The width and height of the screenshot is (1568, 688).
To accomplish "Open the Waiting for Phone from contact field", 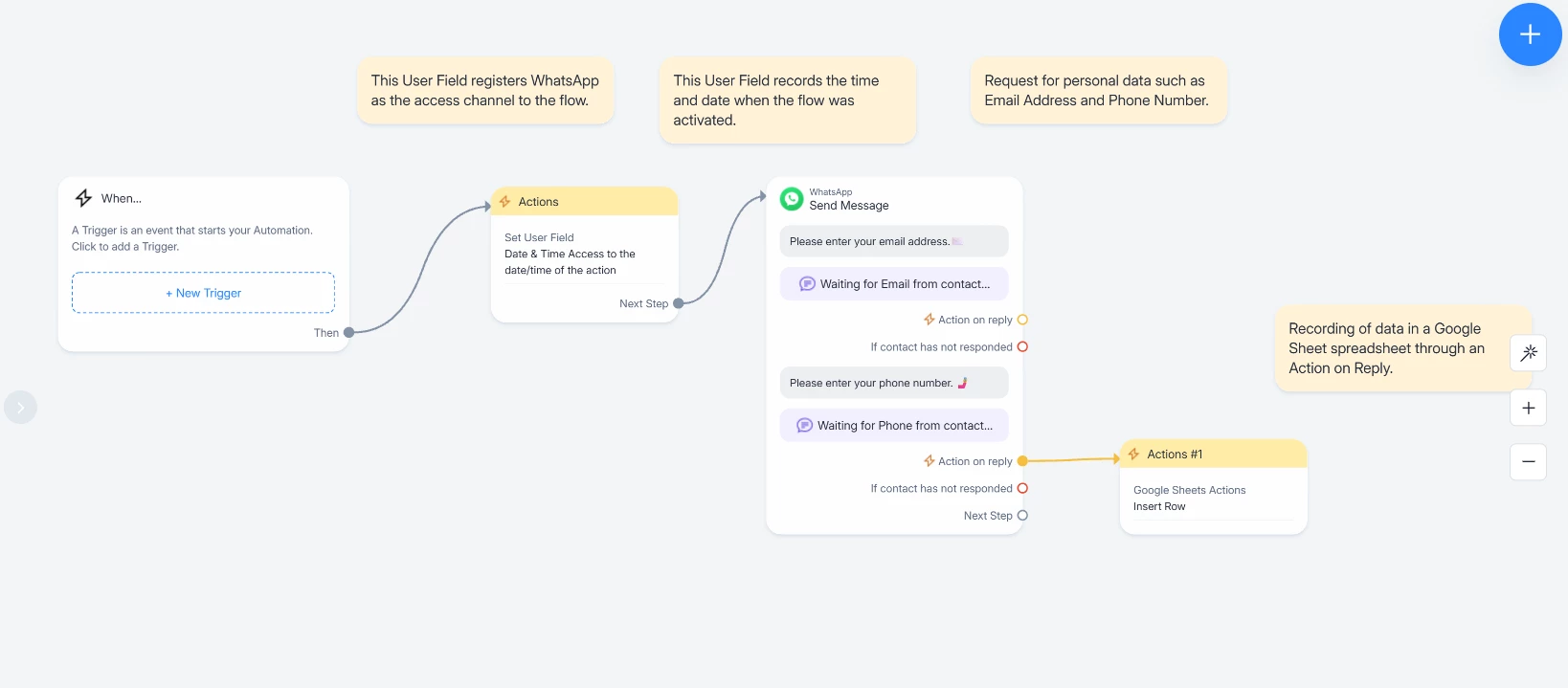I will tap(894, 426).
